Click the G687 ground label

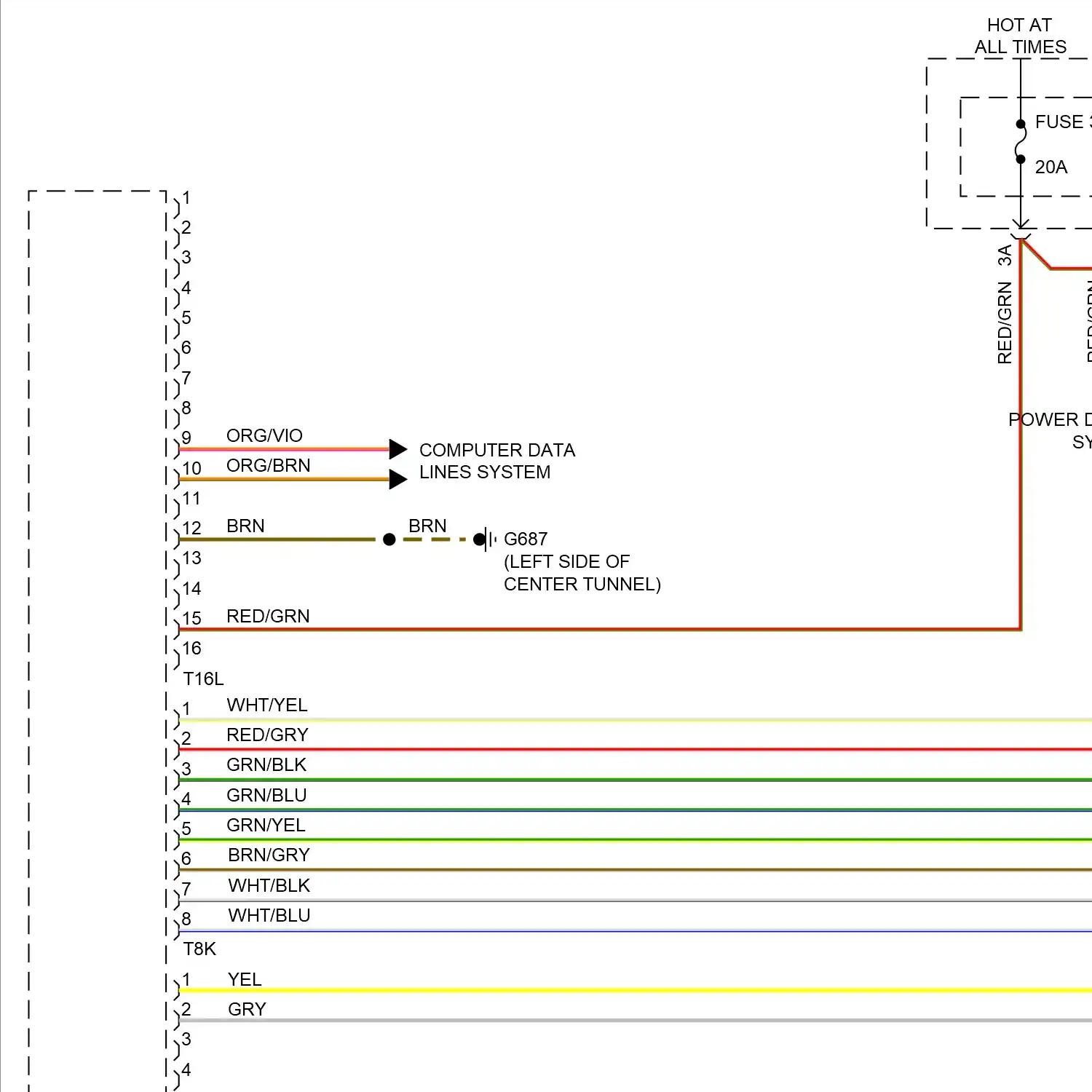(526, 539)
